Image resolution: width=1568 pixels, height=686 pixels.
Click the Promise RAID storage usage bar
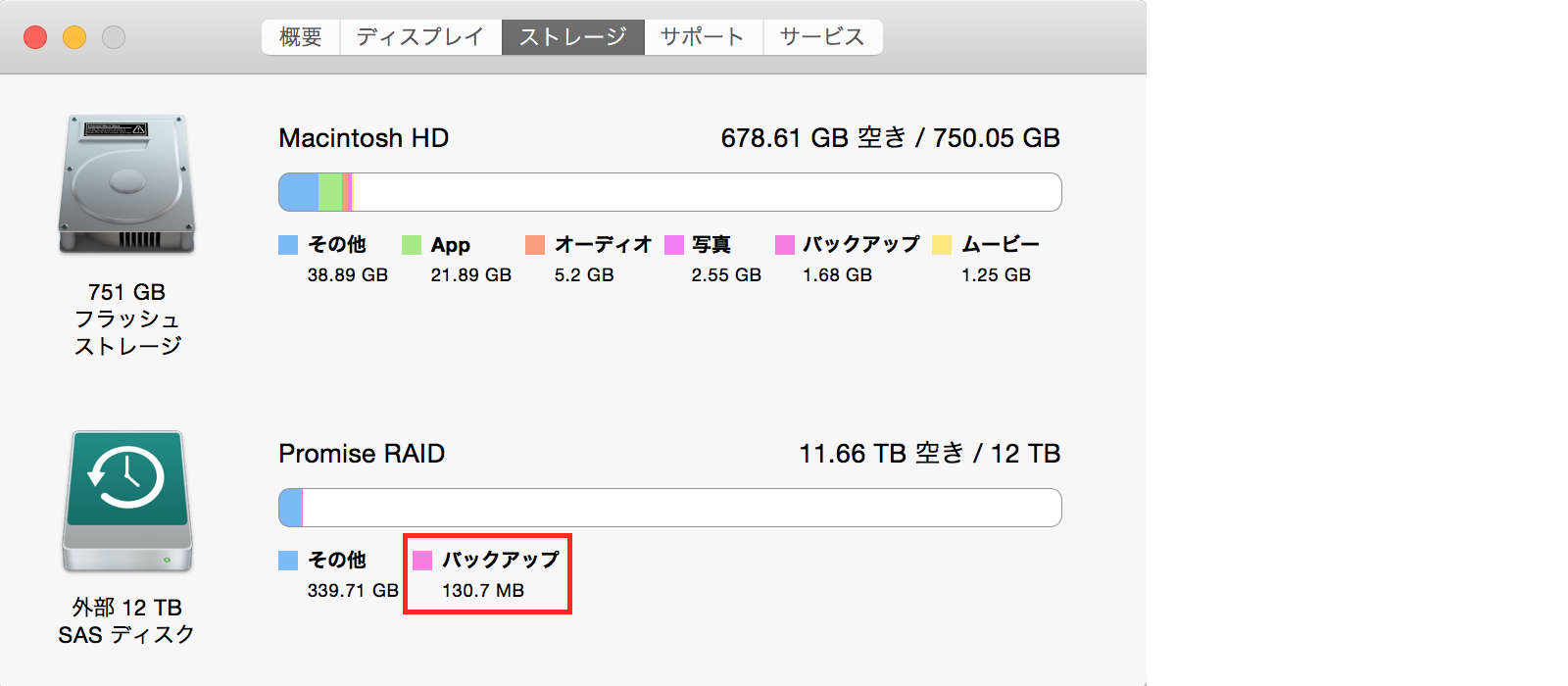[x=670, y=508]
